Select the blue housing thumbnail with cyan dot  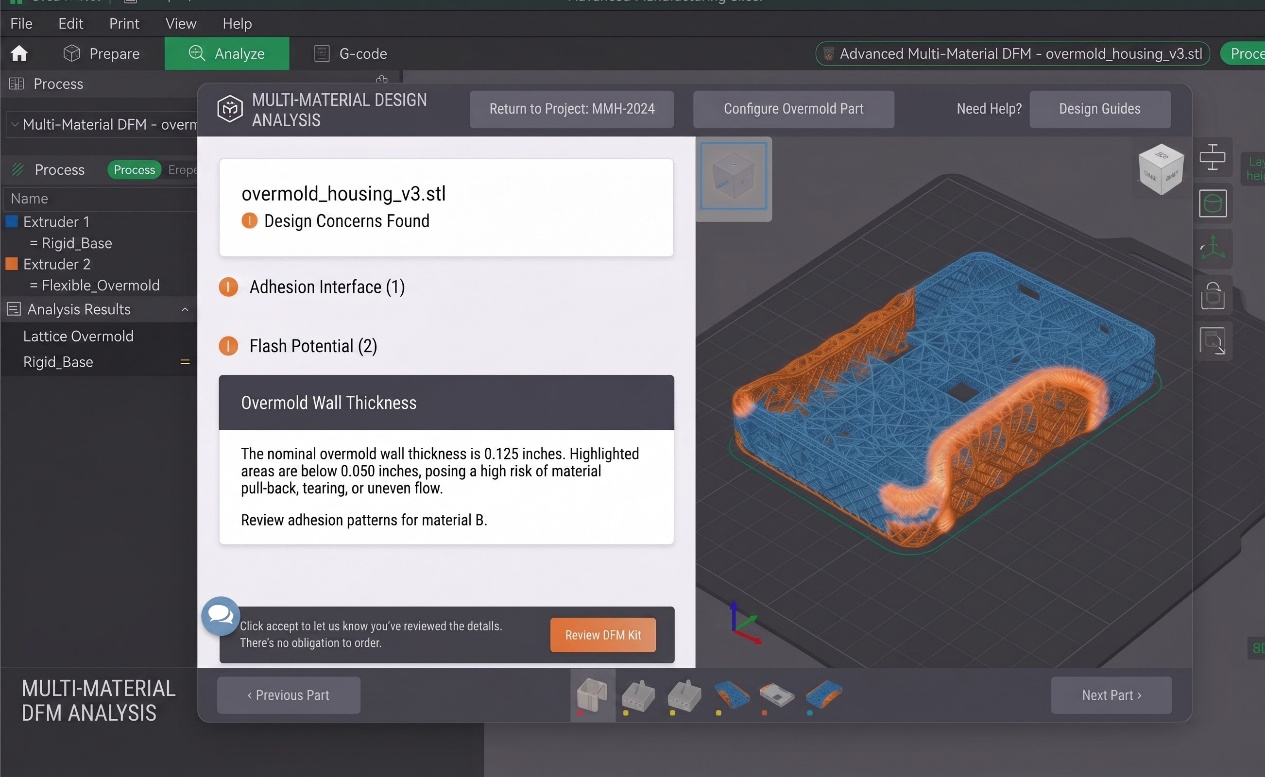(x=823, y=695)
